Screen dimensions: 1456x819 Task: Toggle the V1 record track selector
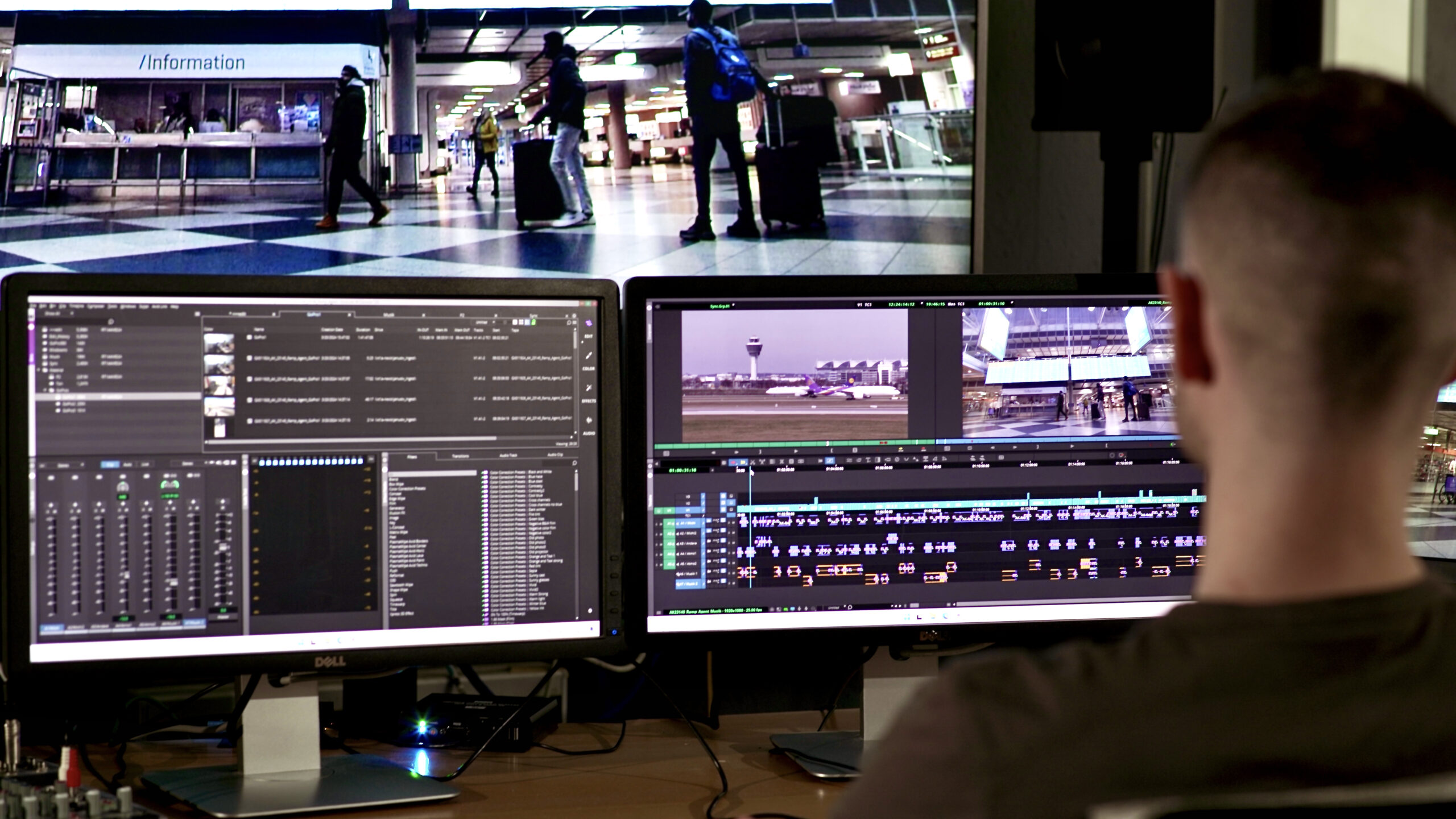click(688, 510)
